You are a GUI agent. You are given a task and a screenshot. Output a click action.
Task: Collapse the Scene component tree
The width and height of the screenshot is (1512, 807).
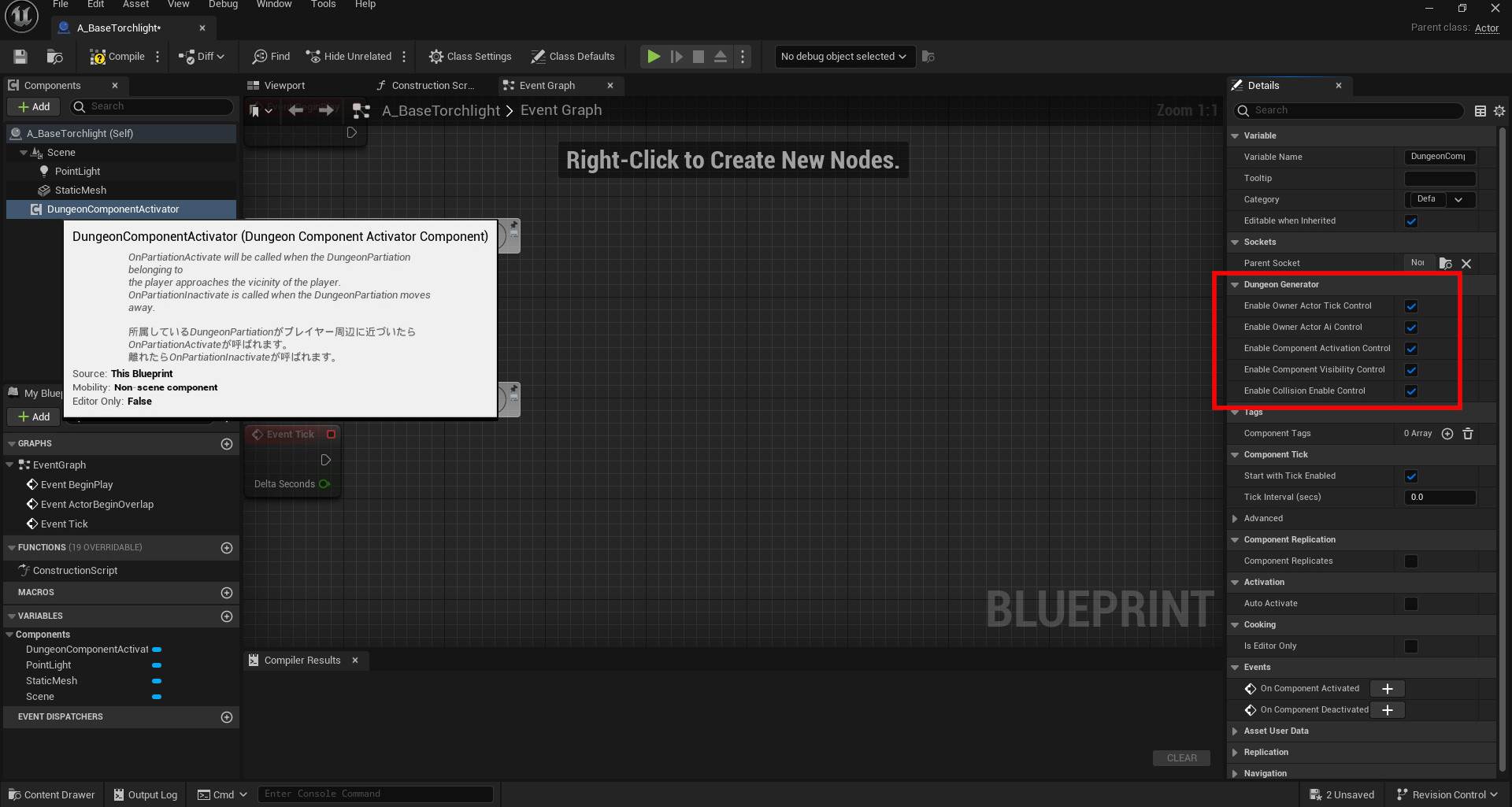pyautogui.click(x=24, y=153)
